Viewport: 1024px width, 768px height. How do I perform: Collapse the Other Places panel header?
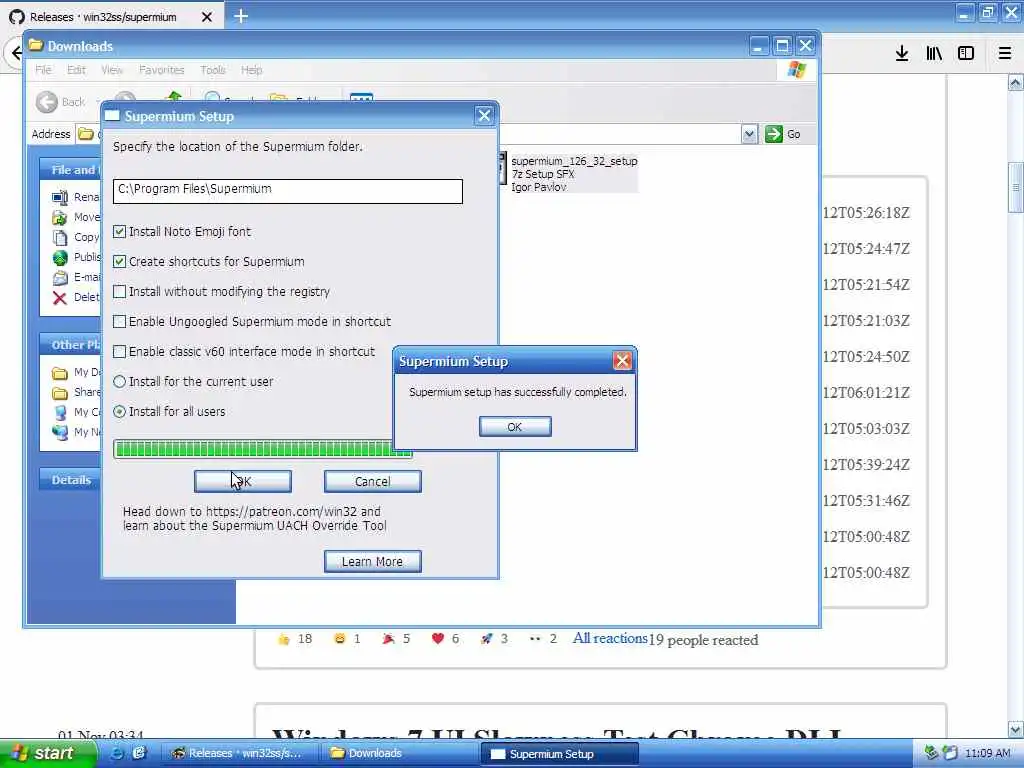coord(71,344)
